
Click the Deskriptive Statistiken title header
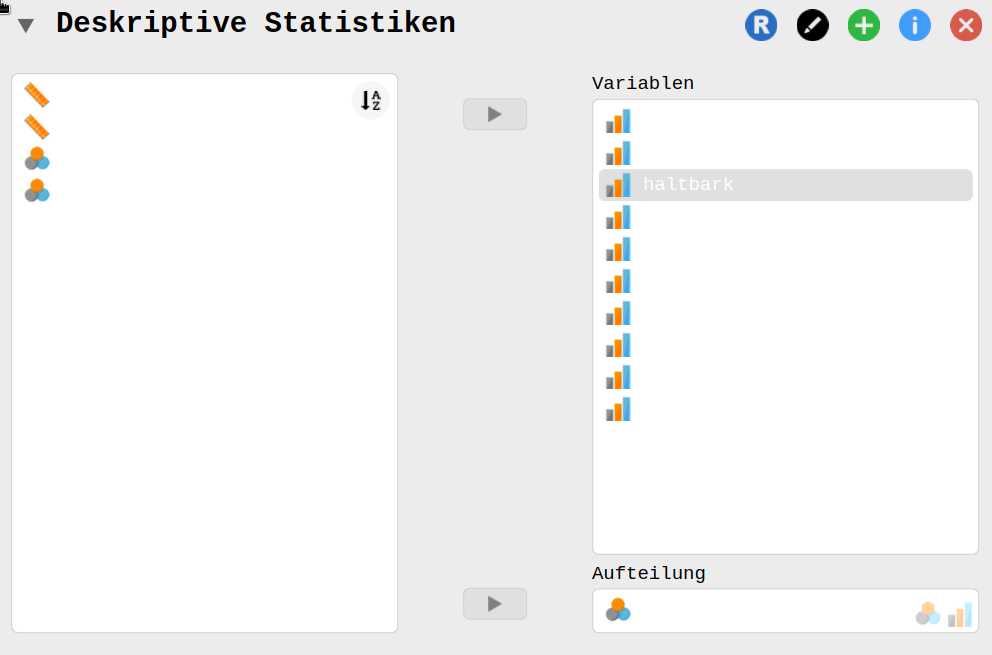coord(256,22)
